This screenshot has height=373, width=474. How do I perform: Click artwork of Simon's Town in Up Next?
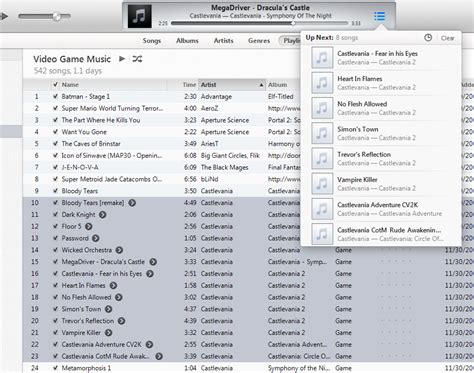pos(322,133)
